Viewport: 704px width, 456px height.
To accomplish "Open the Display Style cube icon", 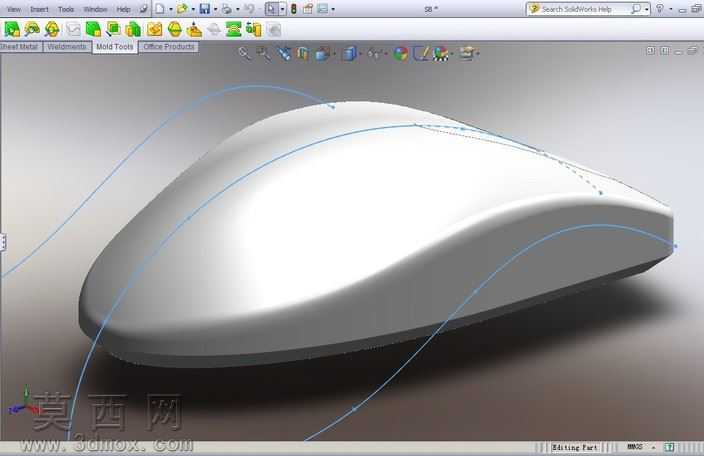I will pos(349,54).
